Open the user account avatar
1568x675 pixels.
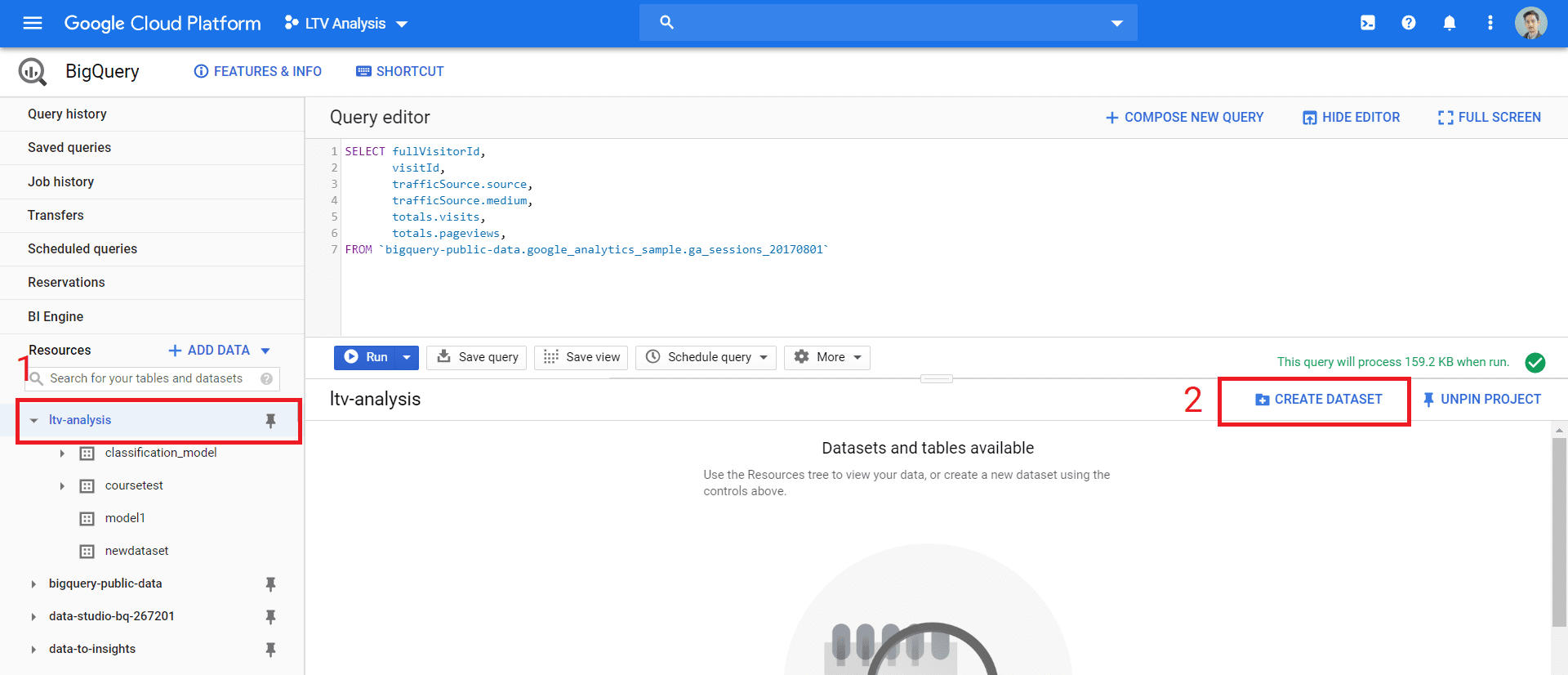tap(1531, 23)
